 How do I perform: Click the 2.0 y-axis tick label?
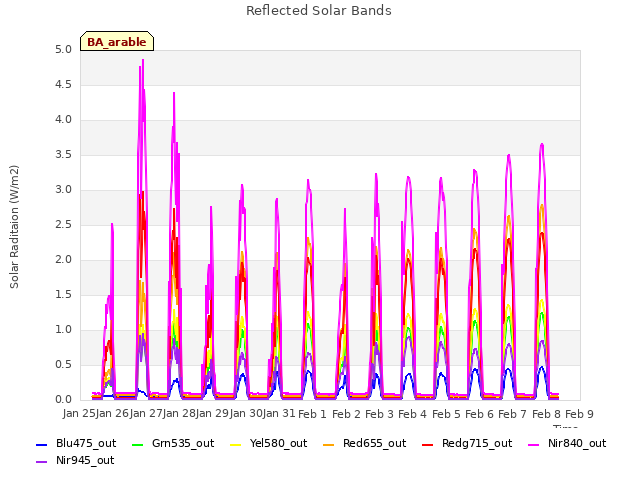[63, 260]
